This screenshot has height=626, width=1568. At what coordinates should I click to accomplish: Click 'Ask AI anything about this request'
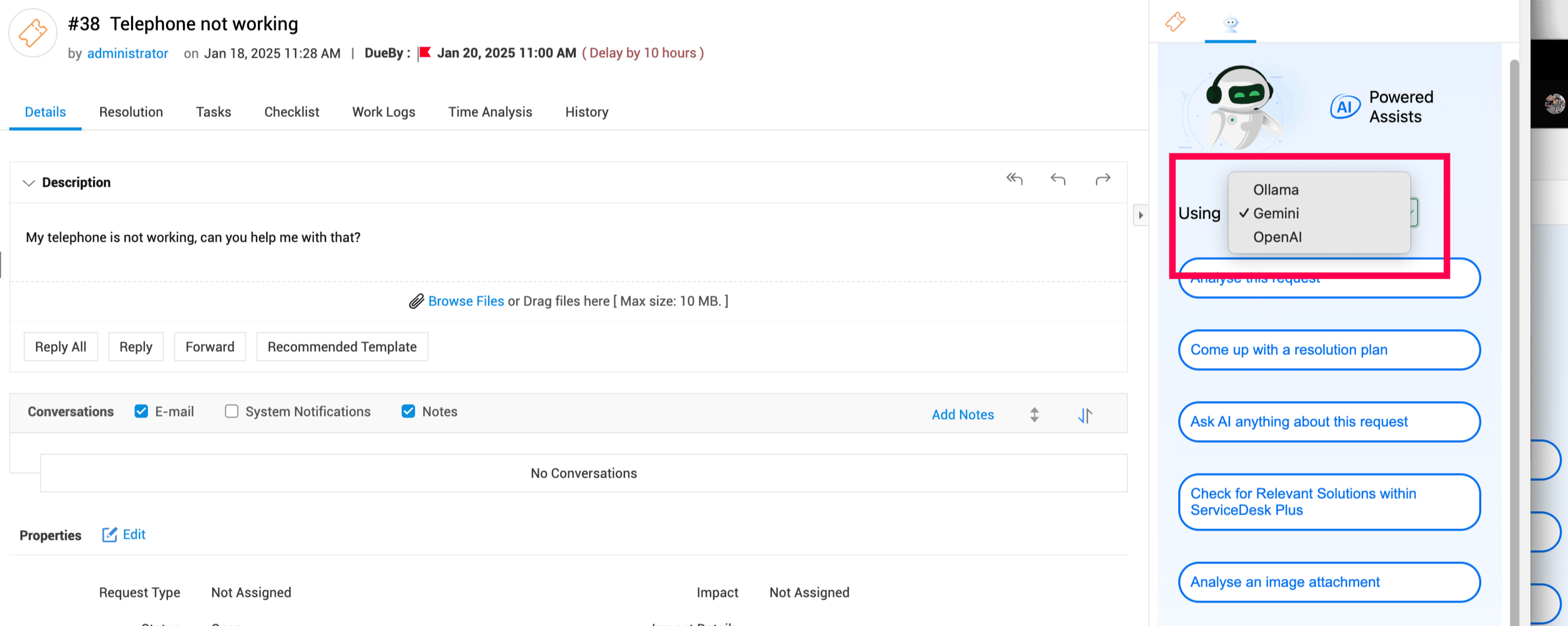(x=1329, y=421)
